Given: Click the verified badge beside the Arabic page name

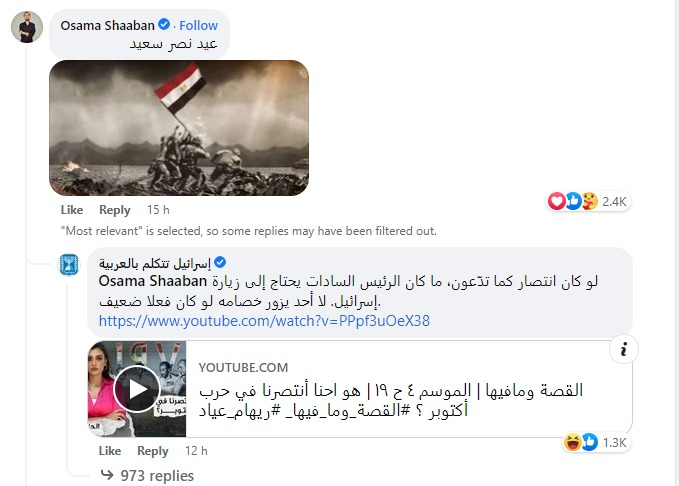Looking at the screenshot, I should click(x=220, y=262).
